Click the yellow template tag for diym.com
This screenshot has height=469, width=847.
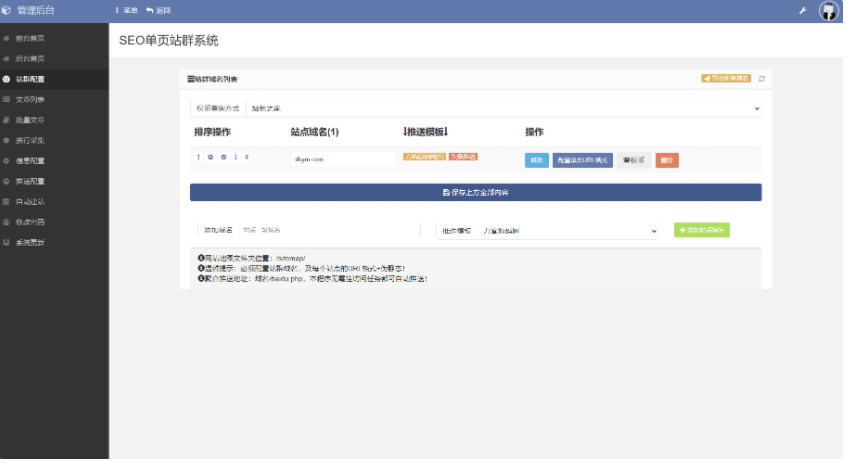click(424, 157)
